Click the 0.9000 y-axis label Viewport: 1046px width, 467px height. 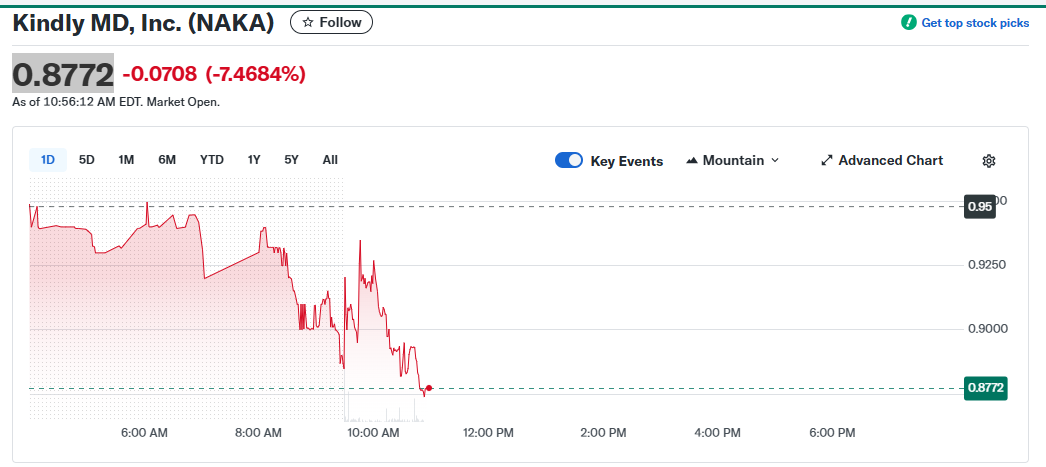pyautogui.click(x=987, y=330)
